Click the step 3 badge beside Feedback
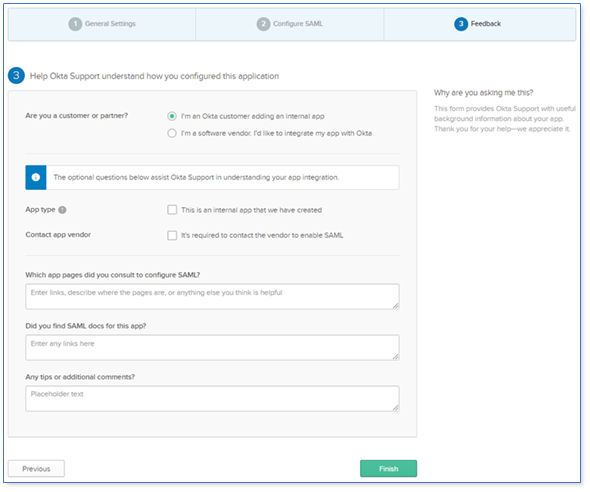Viewport: 590px width, 492px height. (461, 24)
